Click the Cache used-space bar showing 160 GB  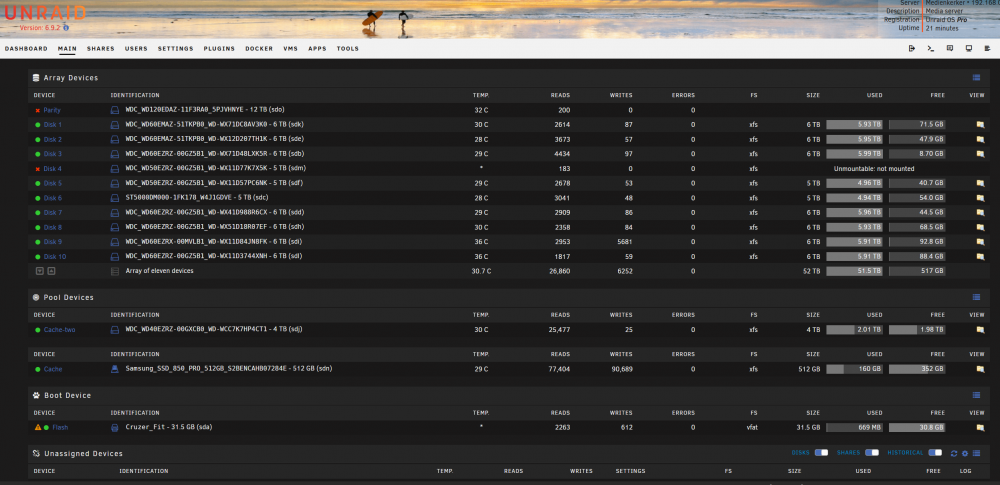click(855, 369)
